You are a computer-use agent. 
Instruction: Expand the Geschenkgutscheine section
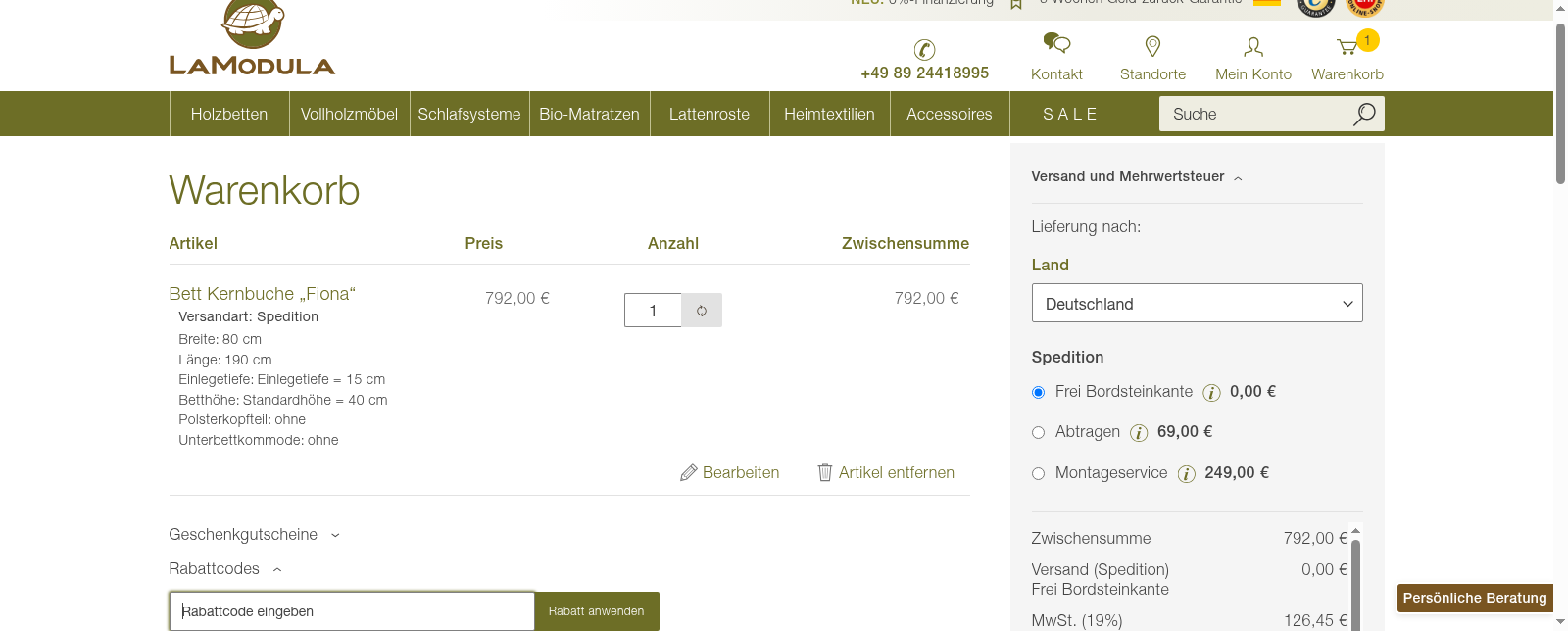click(254, 534)
